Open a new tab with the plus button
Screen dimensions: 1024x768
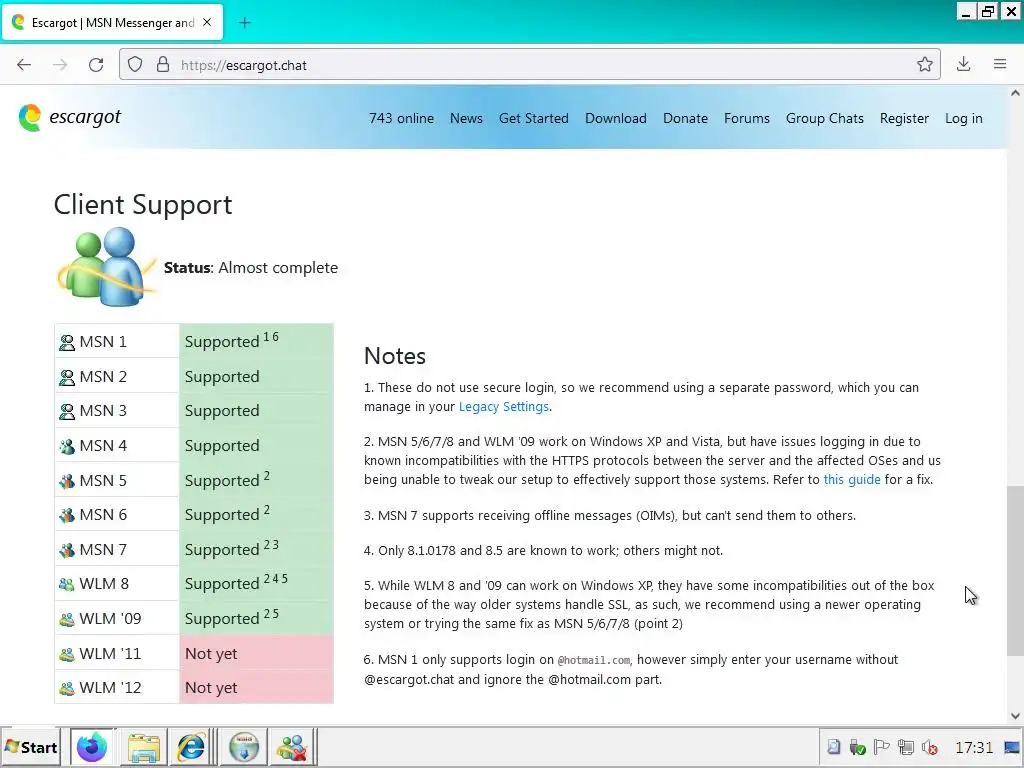244,23
